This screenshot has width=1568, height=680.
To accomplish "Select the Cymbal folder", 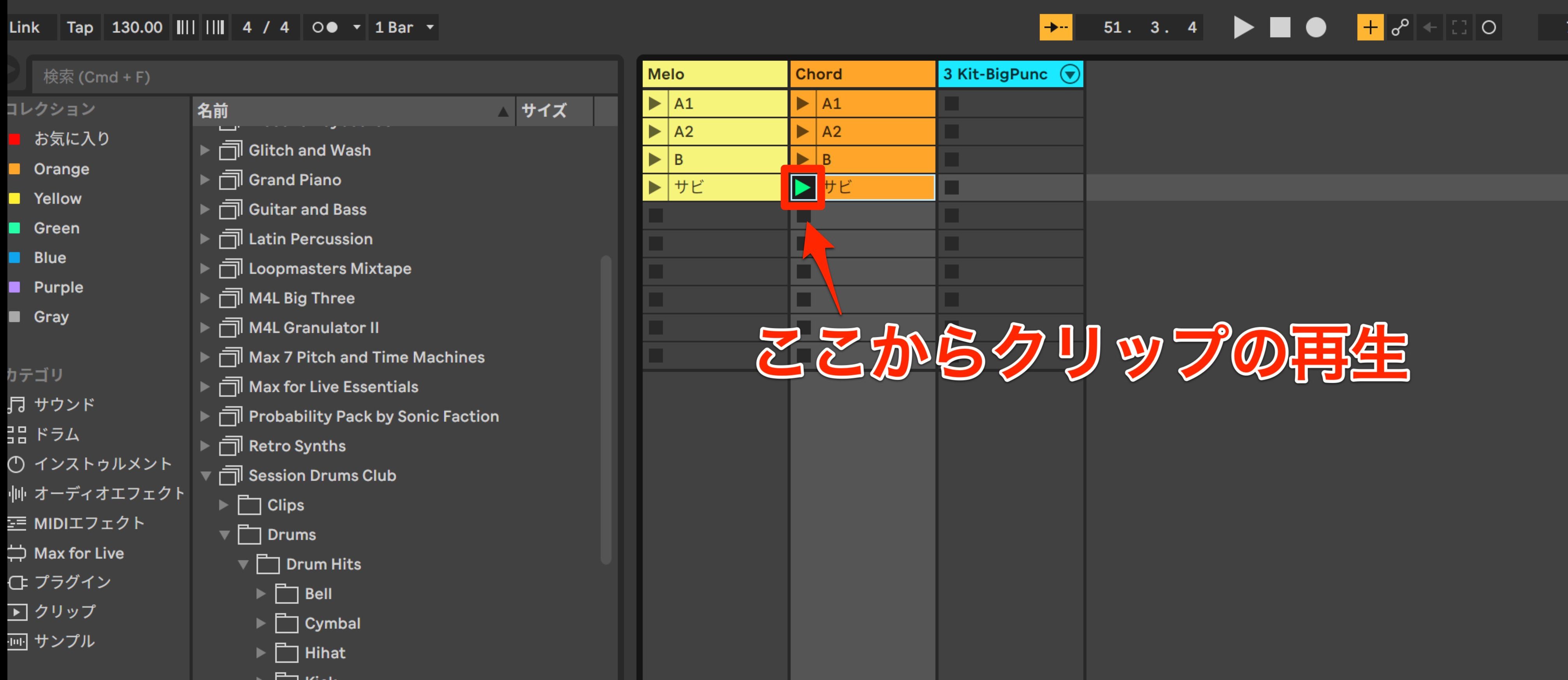I will click(x=332, y=624).
